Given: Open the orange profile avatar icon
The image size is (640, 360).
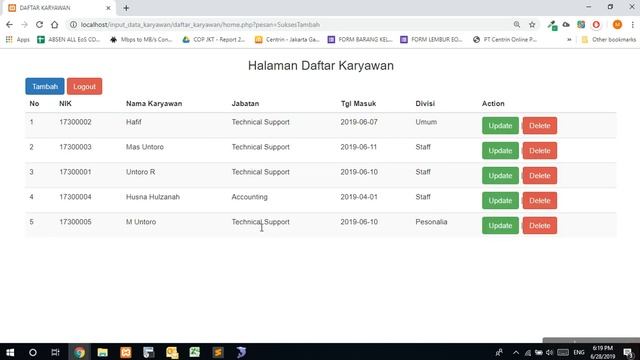Looking at the screenshot, I should coord(617,24).
